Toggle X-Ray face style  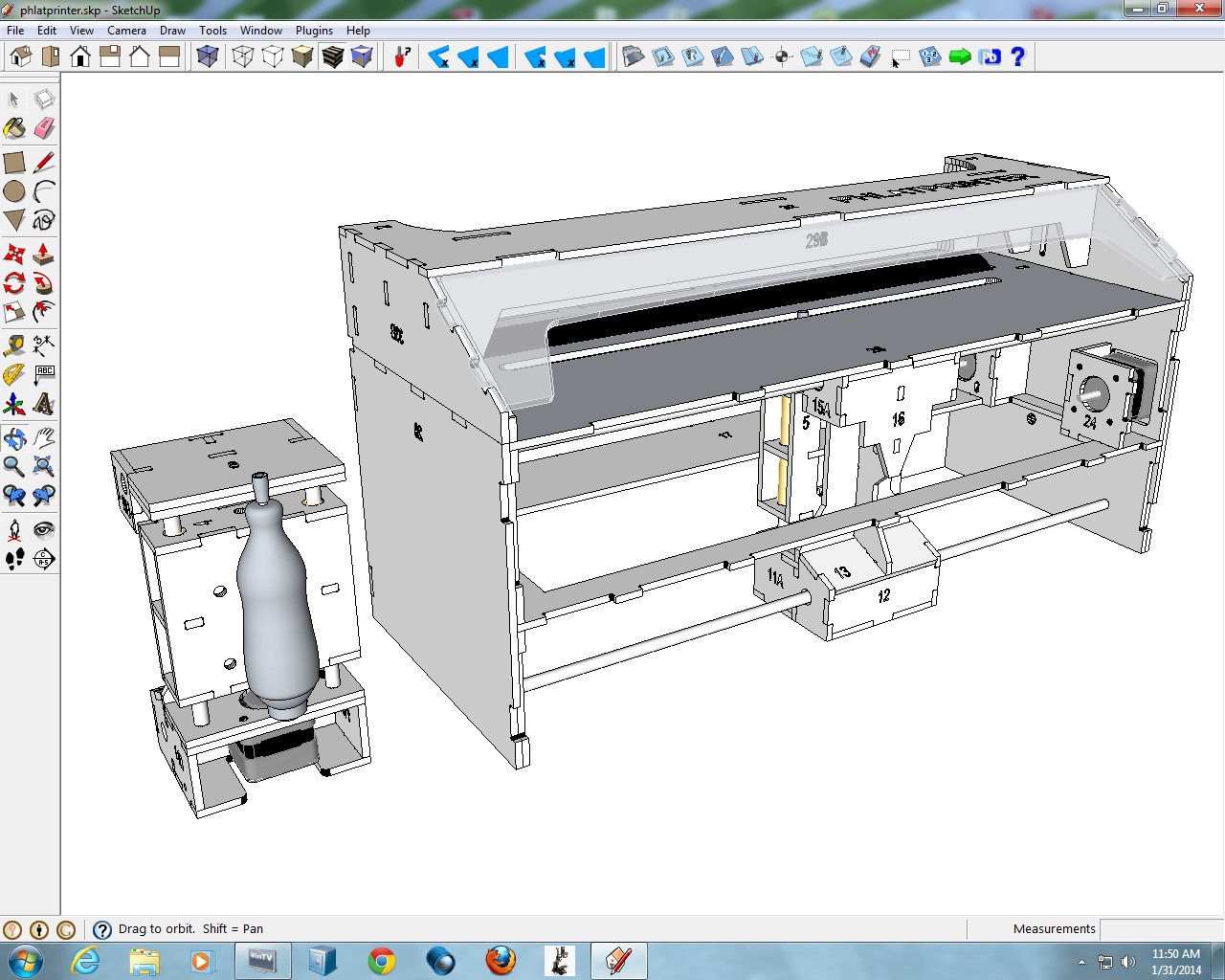(208, 57)
